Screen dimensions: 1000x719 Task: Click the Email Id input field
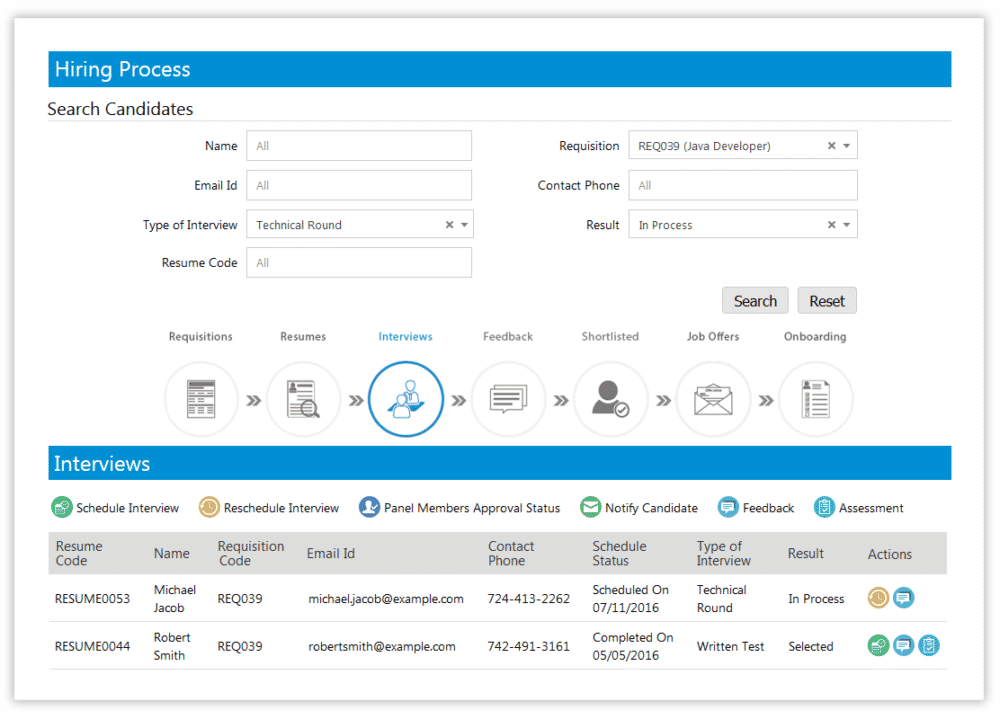[359, 185]
